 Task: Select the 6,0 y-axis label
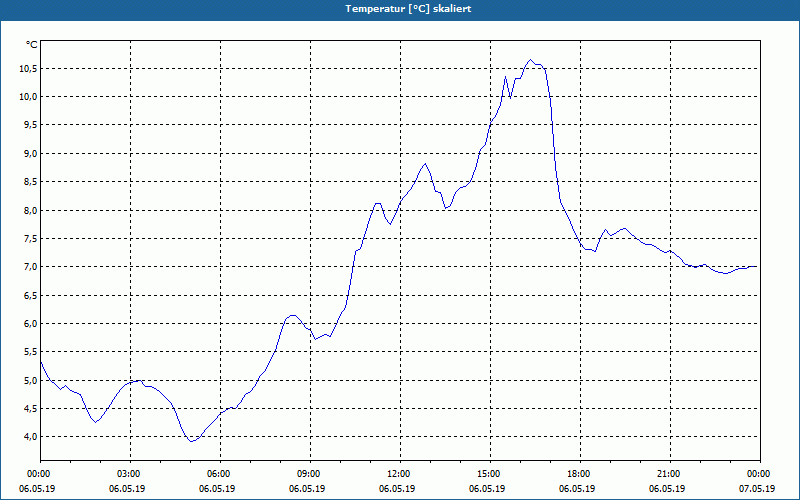[x=30, y=323]
